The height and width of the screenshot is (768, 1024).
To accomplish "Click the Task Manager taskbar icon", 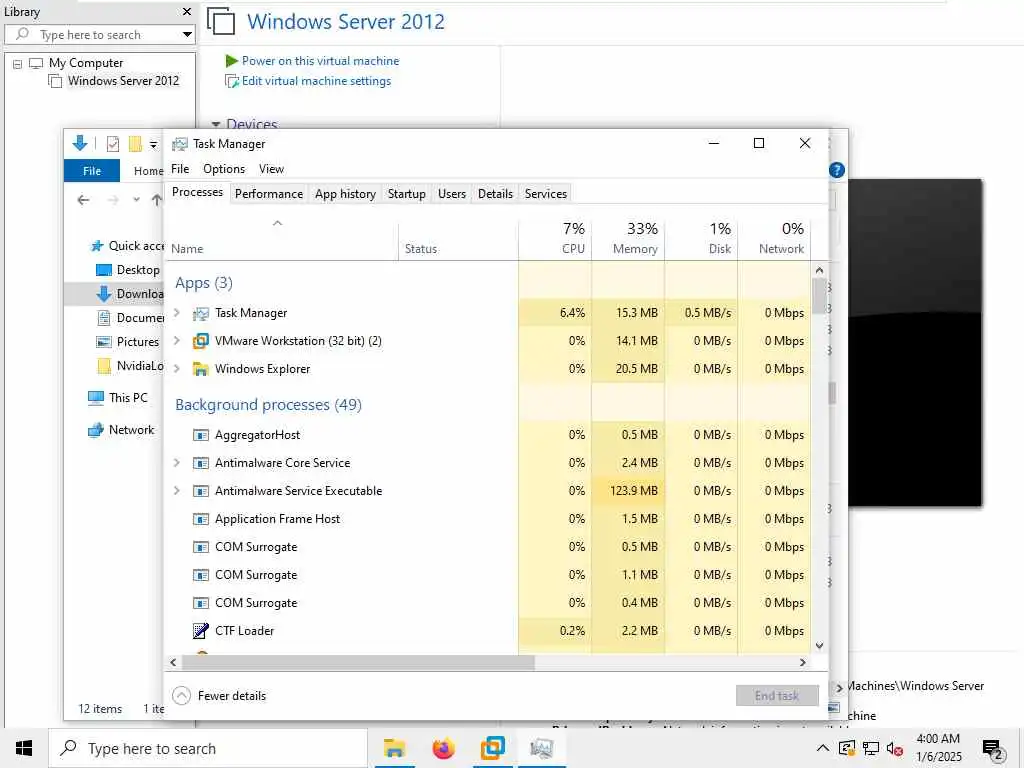I will click(541, 748).
